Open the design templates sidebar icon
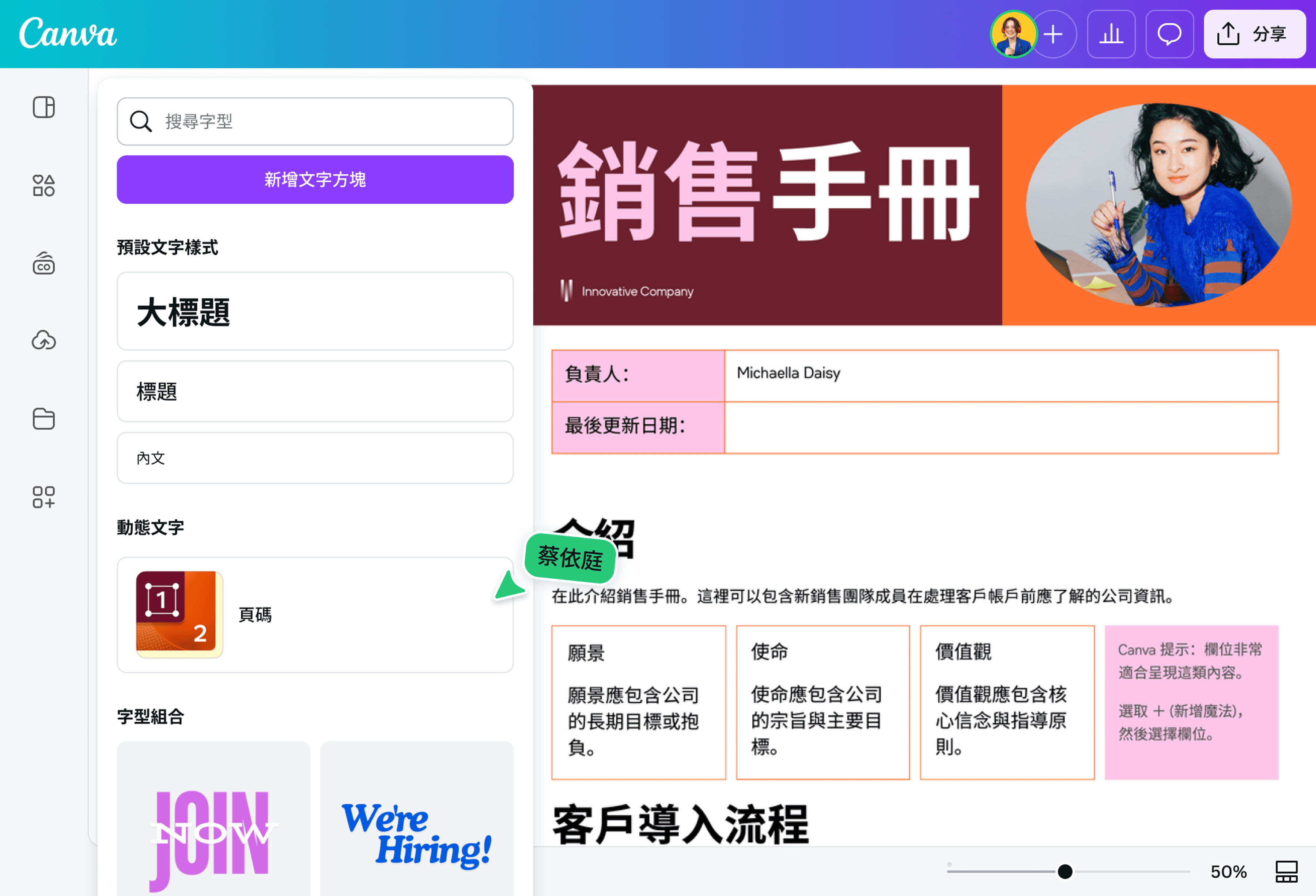Screen dimensions: 1316x896 coord(44,107)
